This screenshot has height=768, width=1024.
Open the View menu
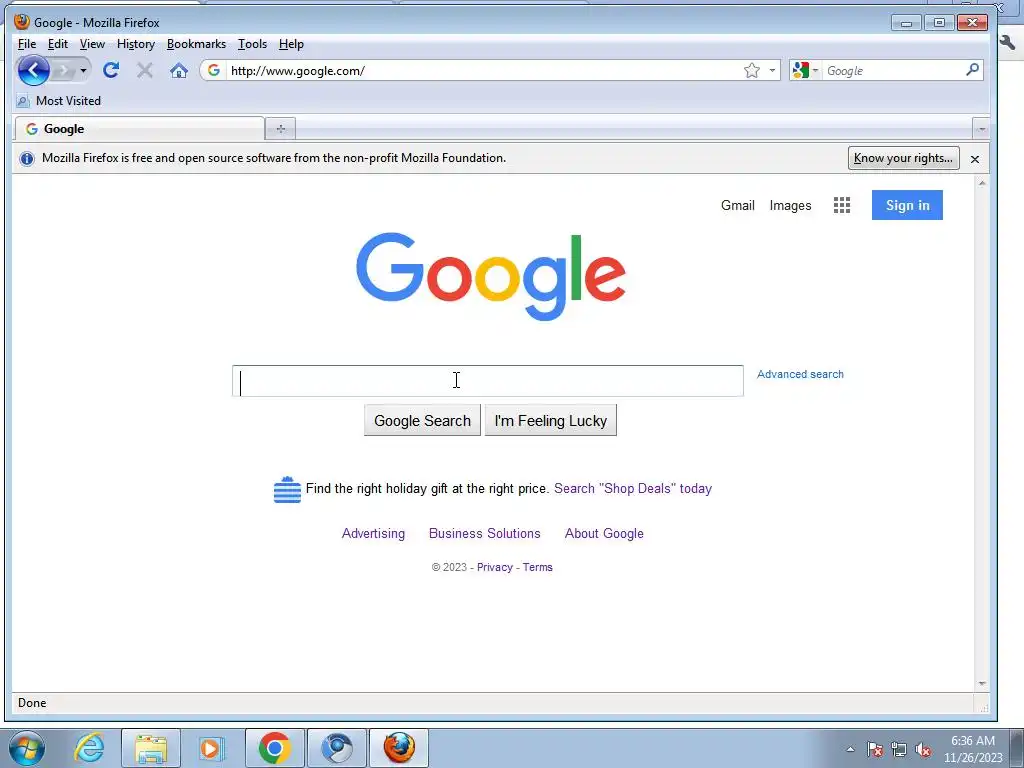pyautogui.click(x=92, y=44)
